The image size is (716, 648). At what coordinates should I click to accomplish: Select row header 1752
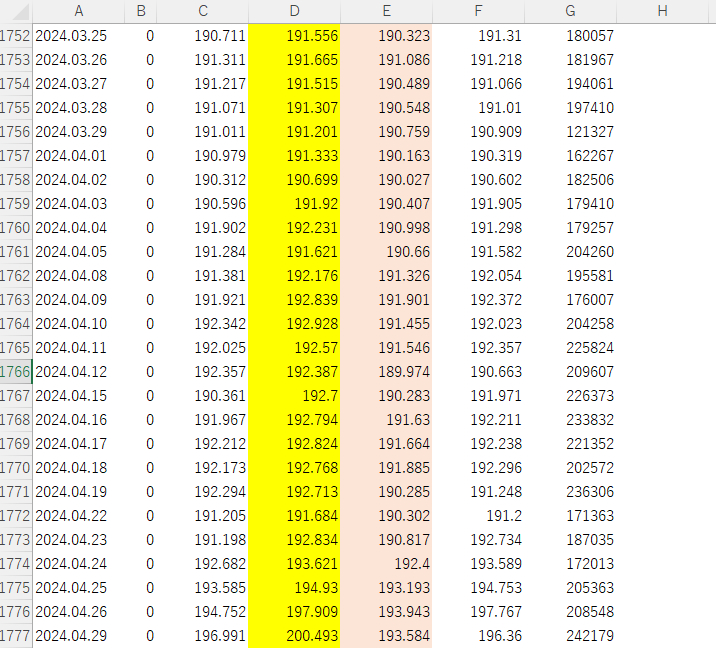pos(16,36)
